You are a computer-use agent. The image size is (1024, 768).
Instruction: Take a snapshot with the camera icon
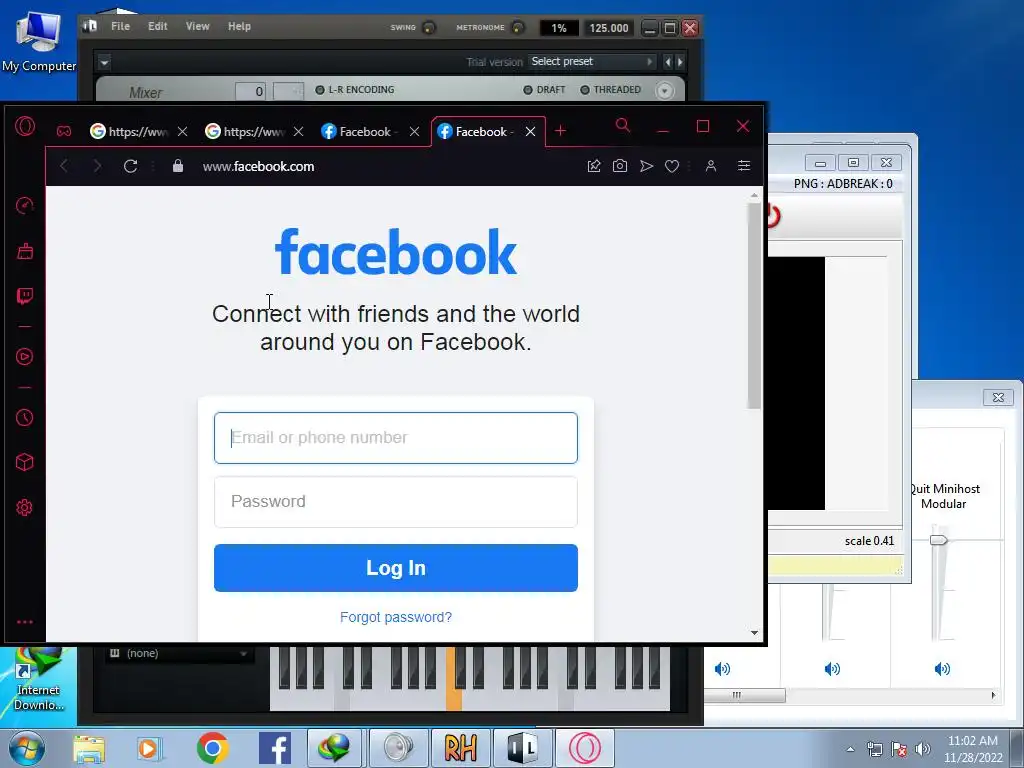pyautogui.click(x=620, y=166)
